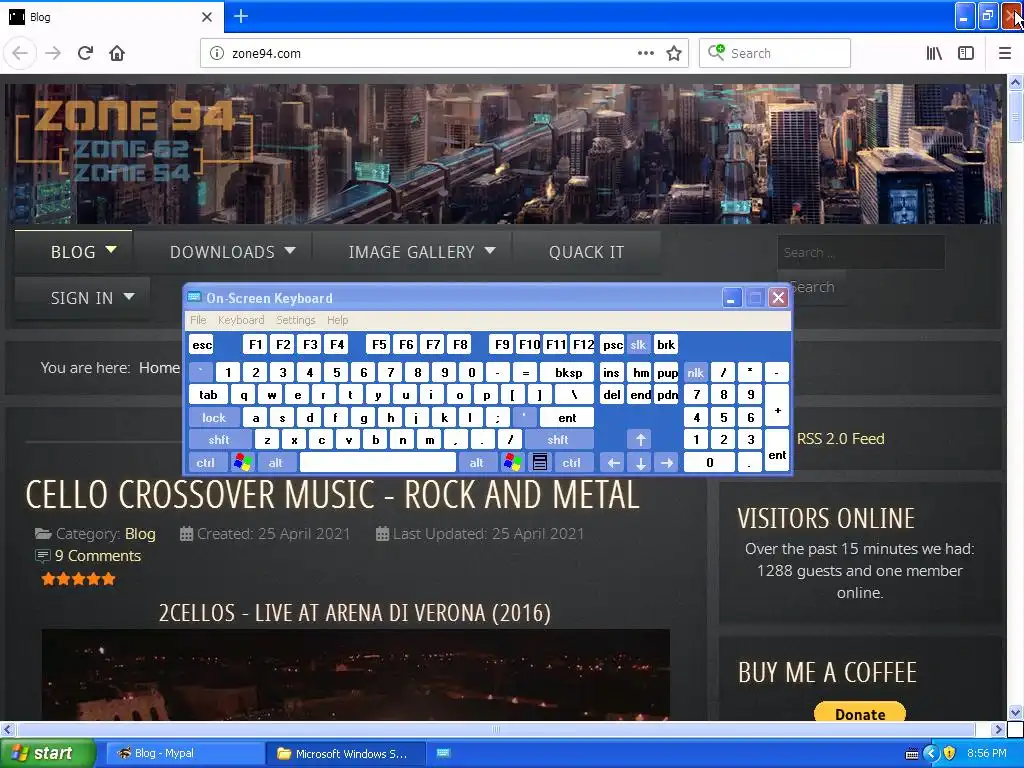Bookmark this page with the star icon
This screenshot has height=768, width=1024.
[x=674, y=53]
